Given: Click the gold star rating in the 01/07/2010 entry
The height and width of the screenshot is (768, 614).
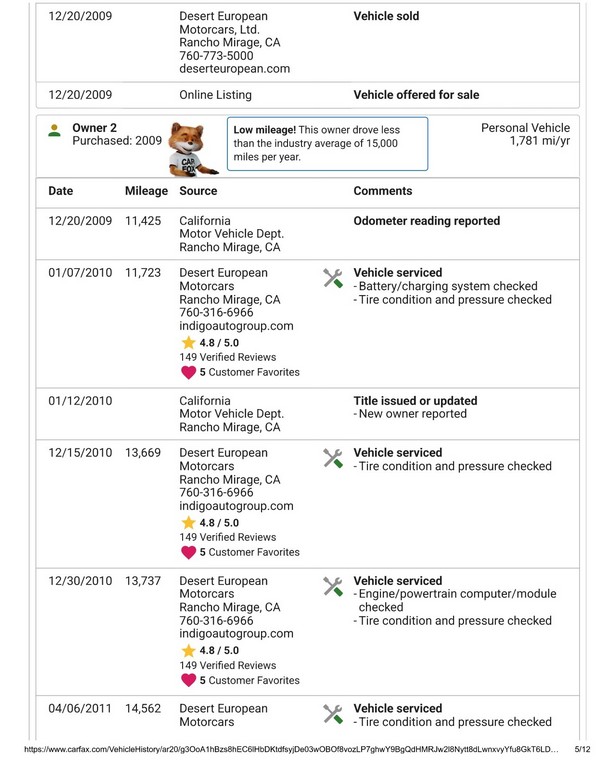Looking at the screenshot, I should [188, 342].
